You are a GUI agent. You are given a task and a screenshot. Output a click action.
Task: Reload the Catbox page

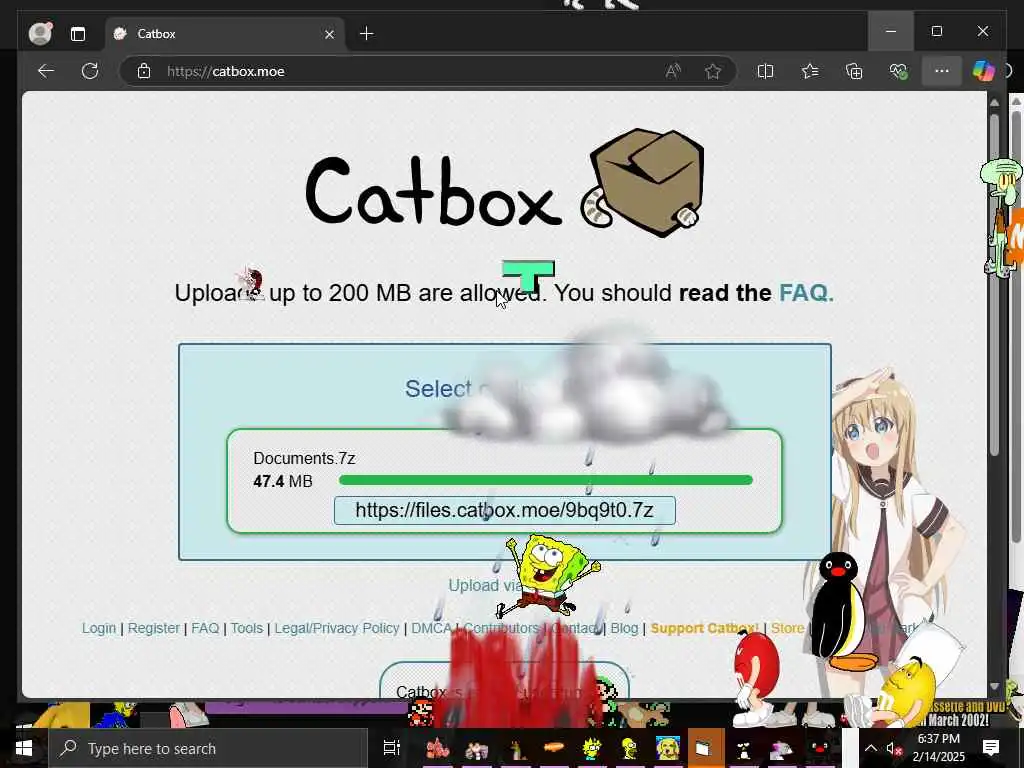point(90,71)
